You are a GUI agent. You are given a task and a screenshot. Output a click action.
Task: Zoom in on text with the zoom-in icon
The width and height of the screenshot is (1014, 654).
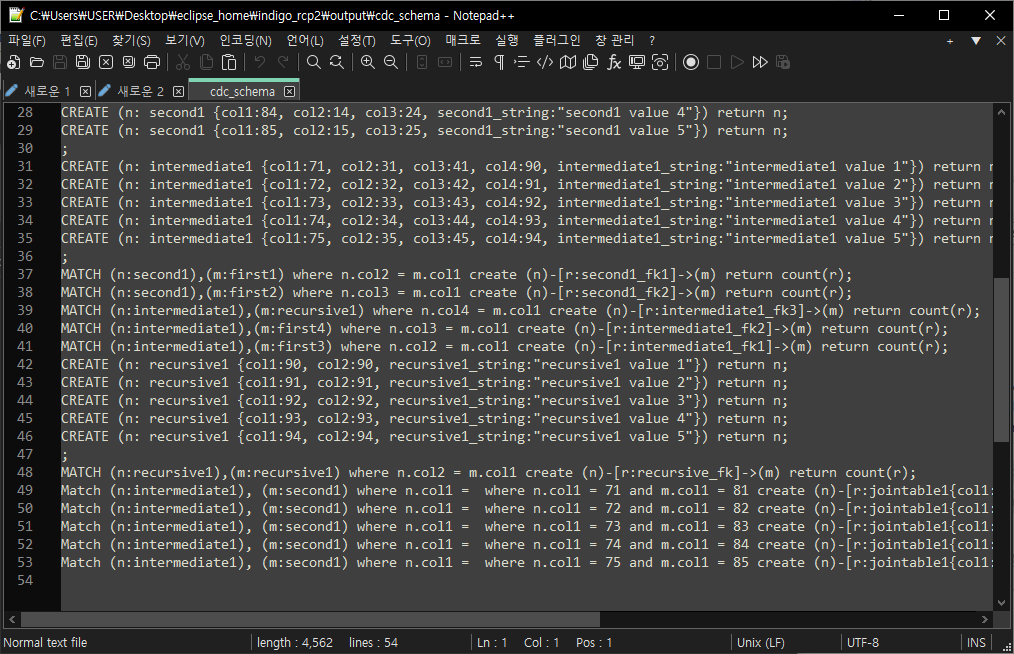(368, 62)
